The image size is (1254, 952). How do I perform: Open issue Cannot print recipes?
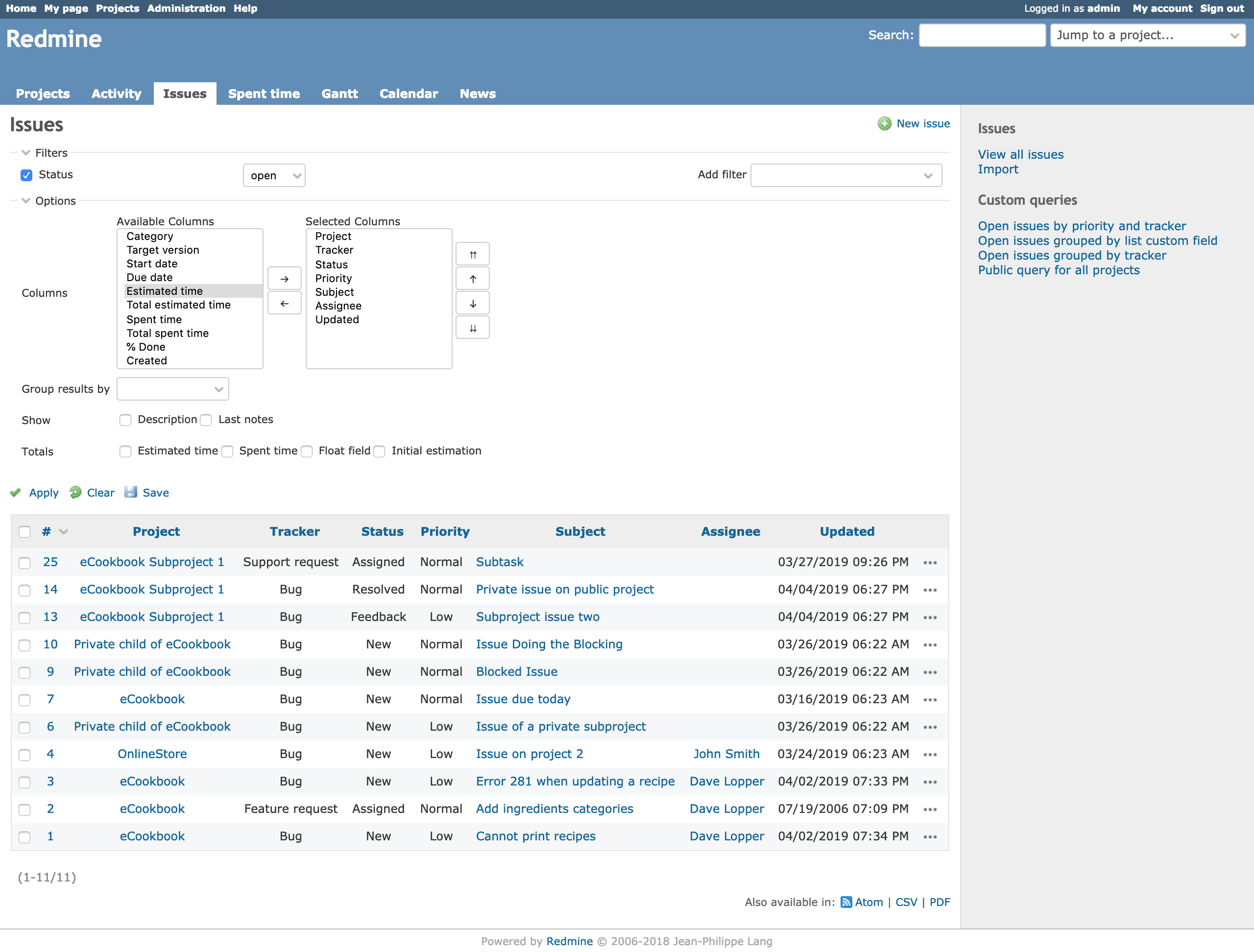tap(535, 836)
